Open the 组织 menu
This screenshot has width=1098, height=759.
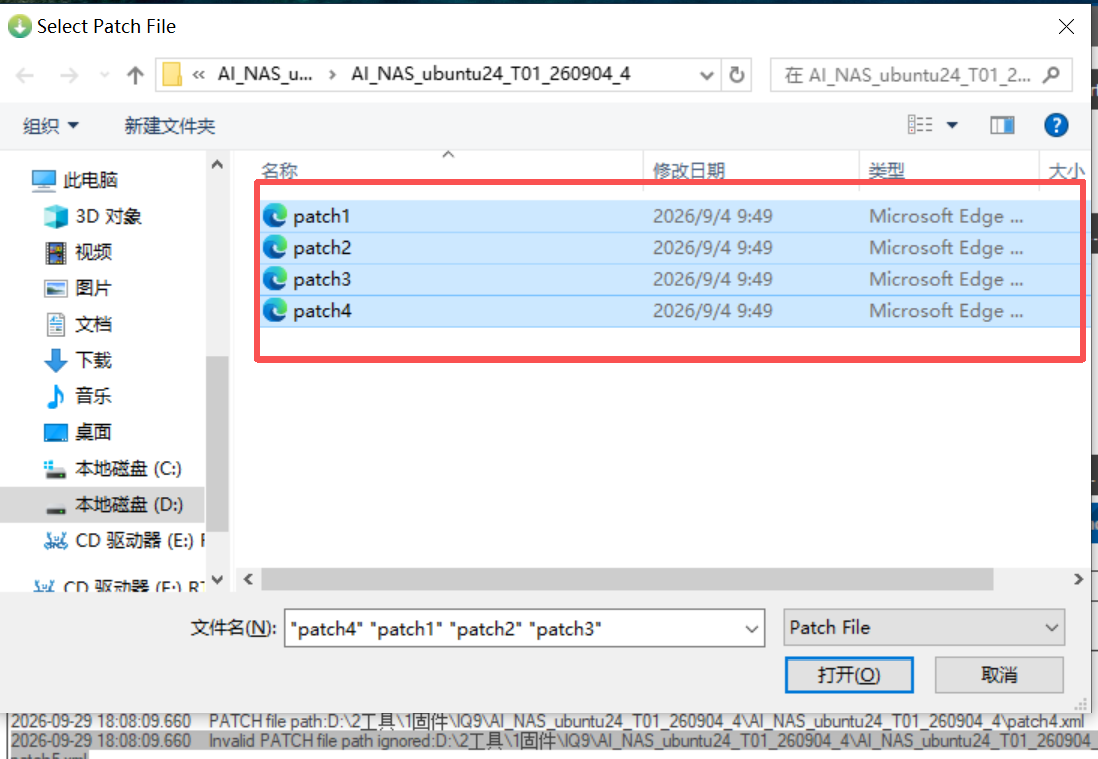point(50,126)
